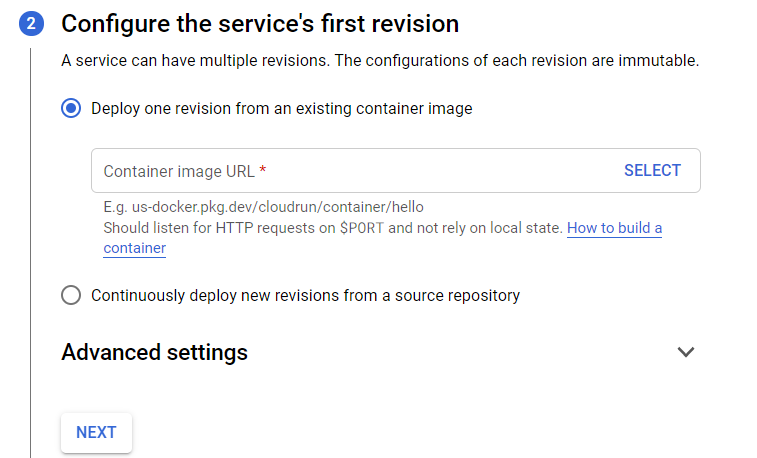This screenshot has width=757, height=458.
Task: Click the 'A service can have multiple revisions' description
Action: (380, 61)
